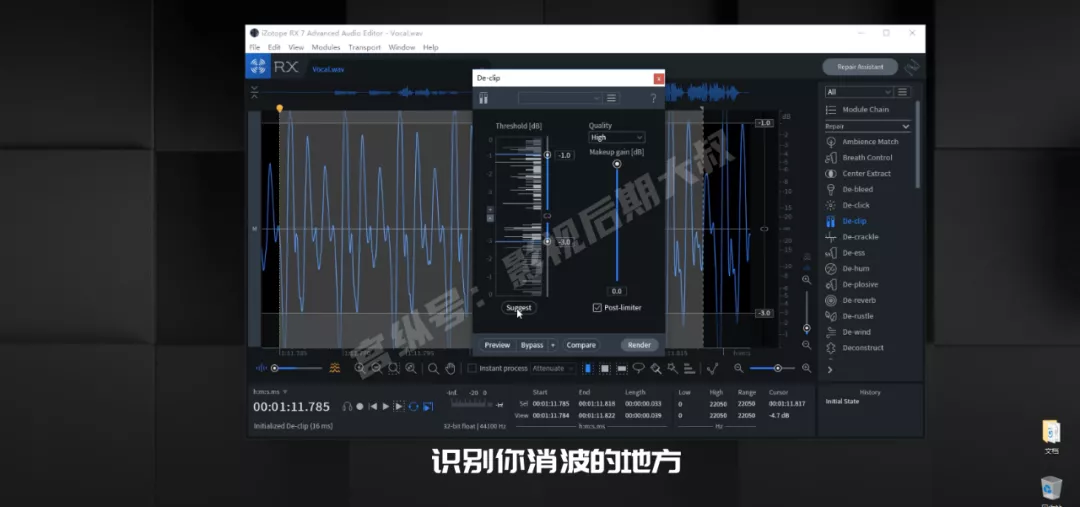
Task: Show the waveform view icon
Action: tap(262, 369)
